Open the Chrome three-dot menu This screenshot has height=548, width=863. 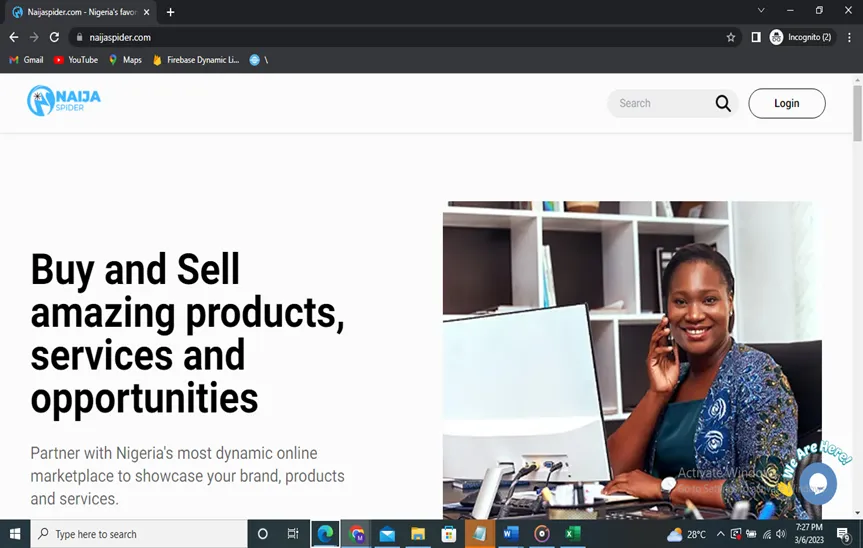[x=849, y=37]
